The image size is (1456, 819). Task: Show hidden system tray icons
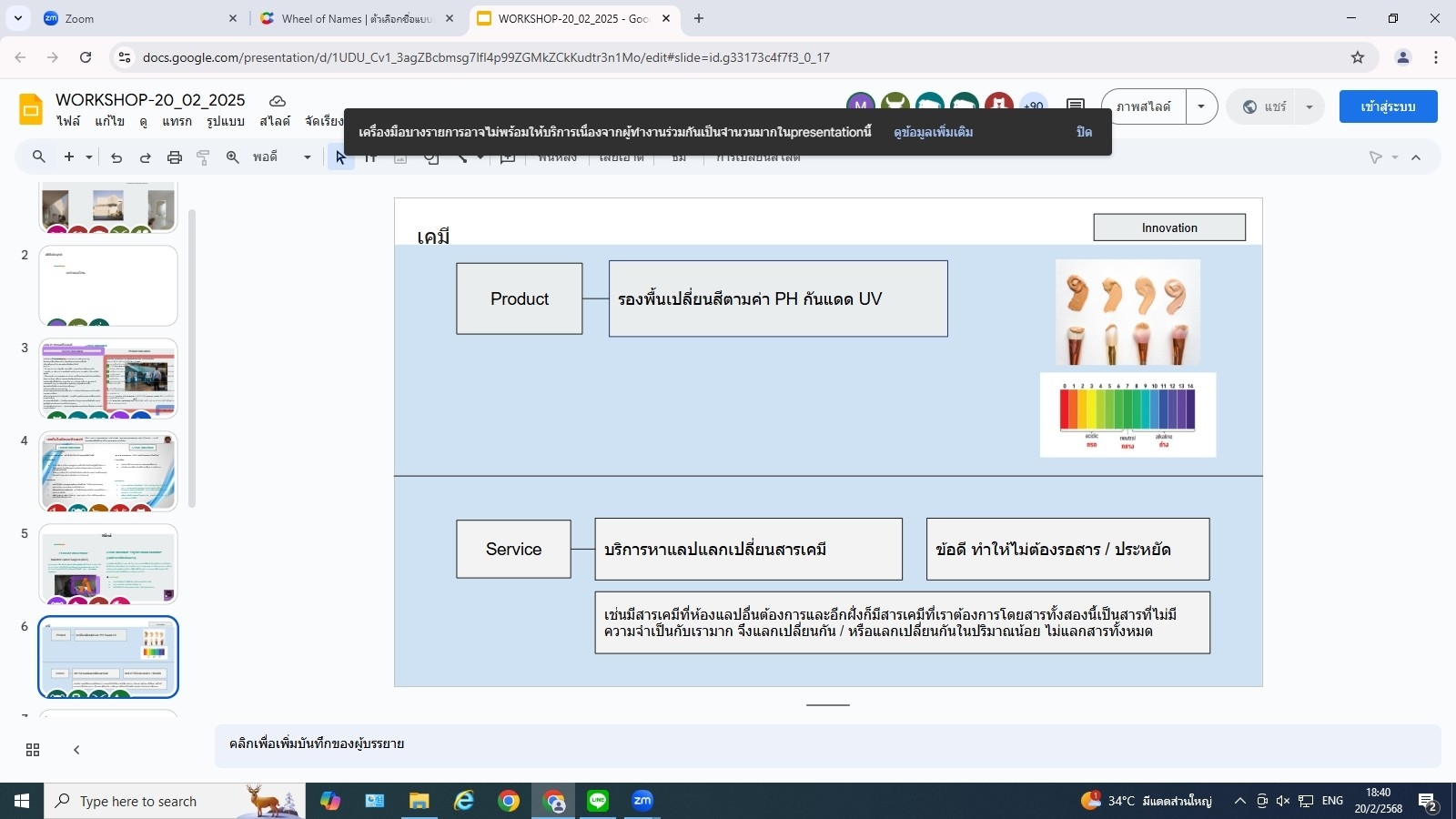1239,801
